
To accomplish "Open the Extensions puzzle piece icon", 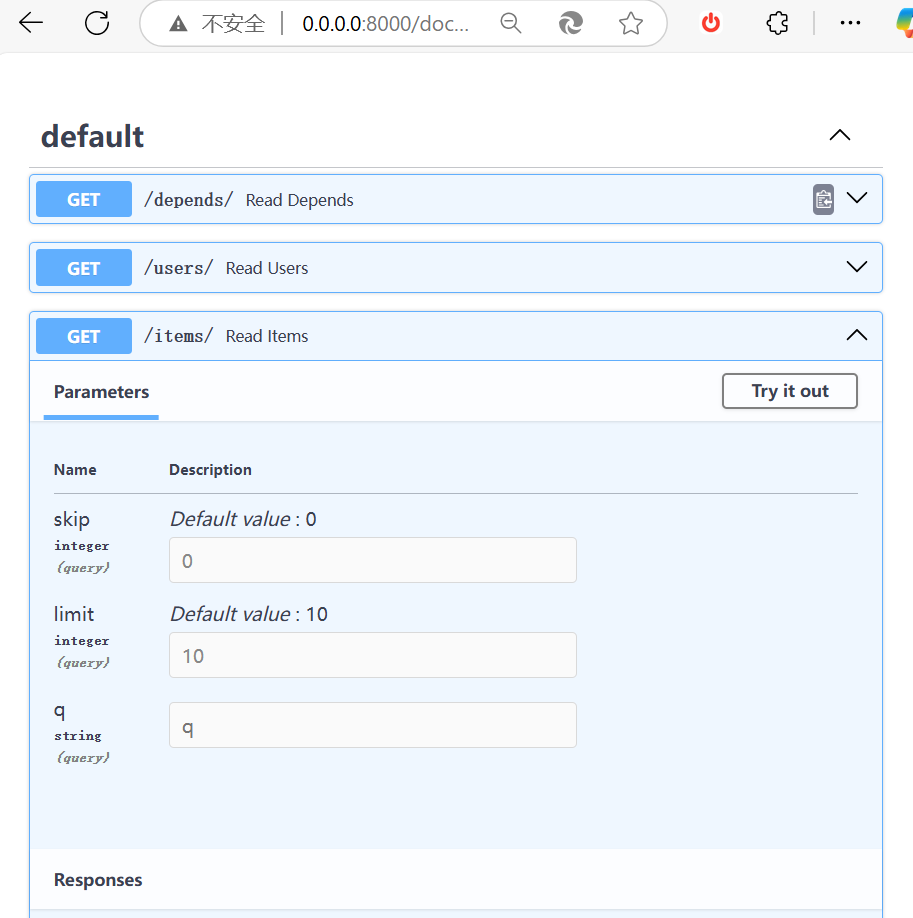I will (x=777, y=23).
